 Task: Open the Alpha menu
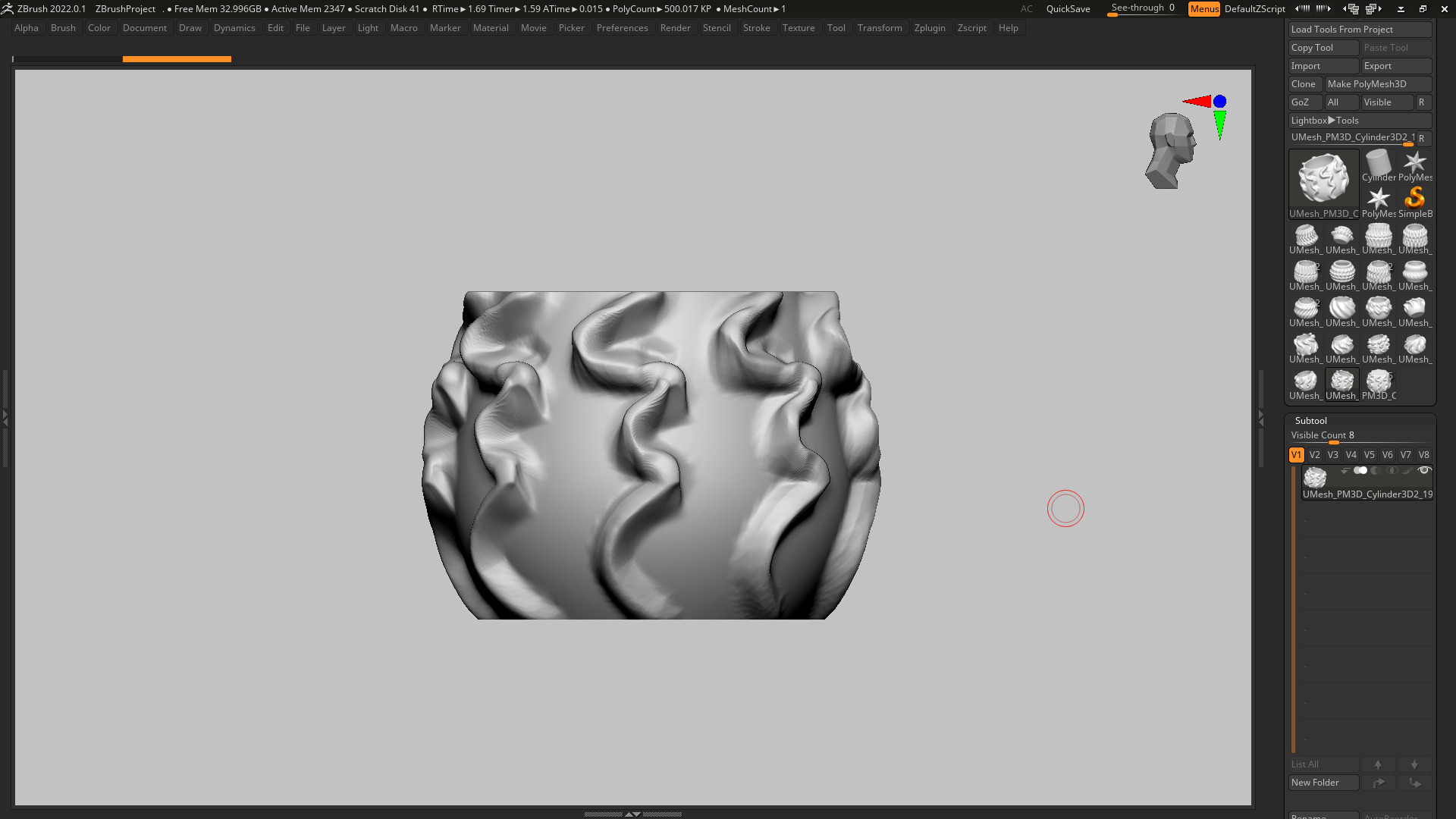click(27, 28)
